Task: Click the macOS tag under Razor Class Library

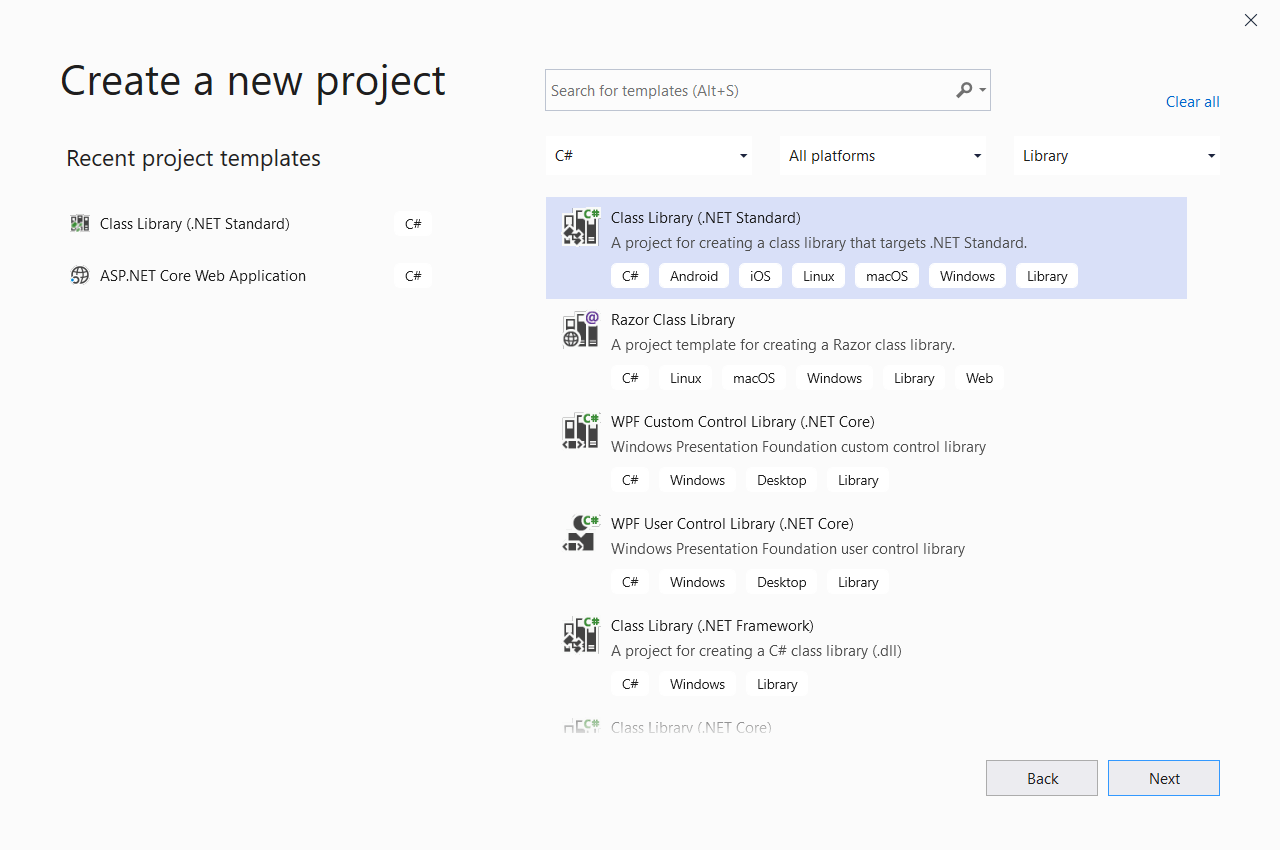Action: coord(754,377)
